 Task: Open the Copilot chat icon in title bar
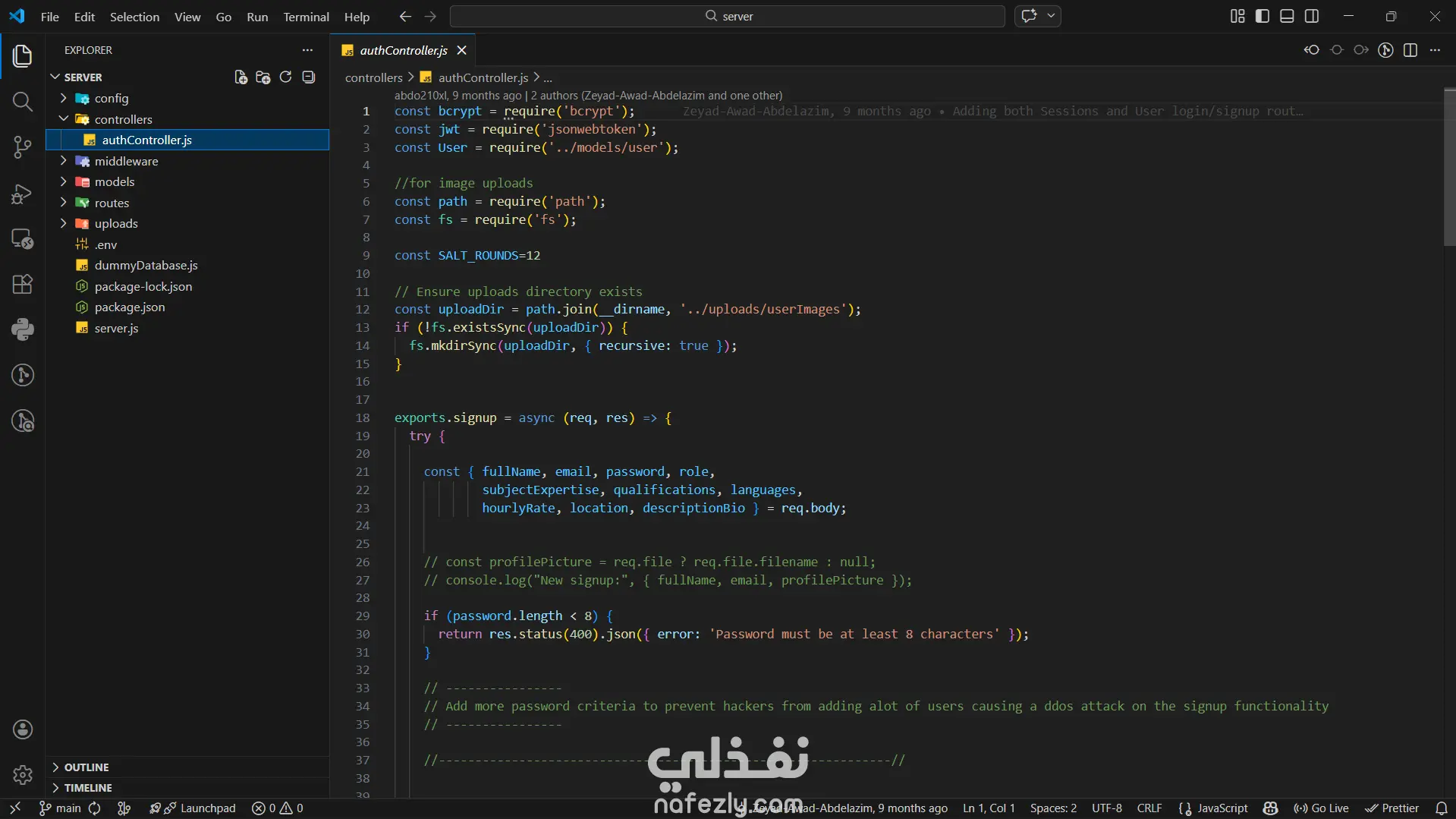point(1030,16)
